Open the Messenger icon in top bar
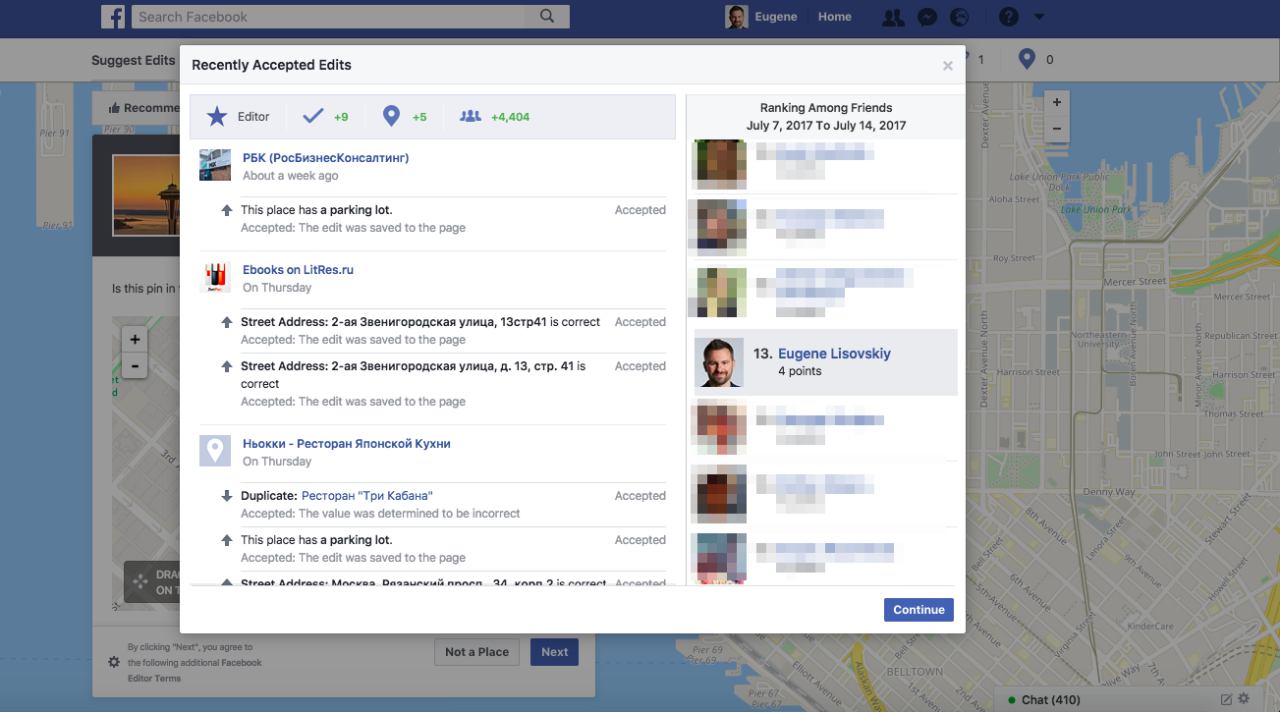 click(927, 17)
